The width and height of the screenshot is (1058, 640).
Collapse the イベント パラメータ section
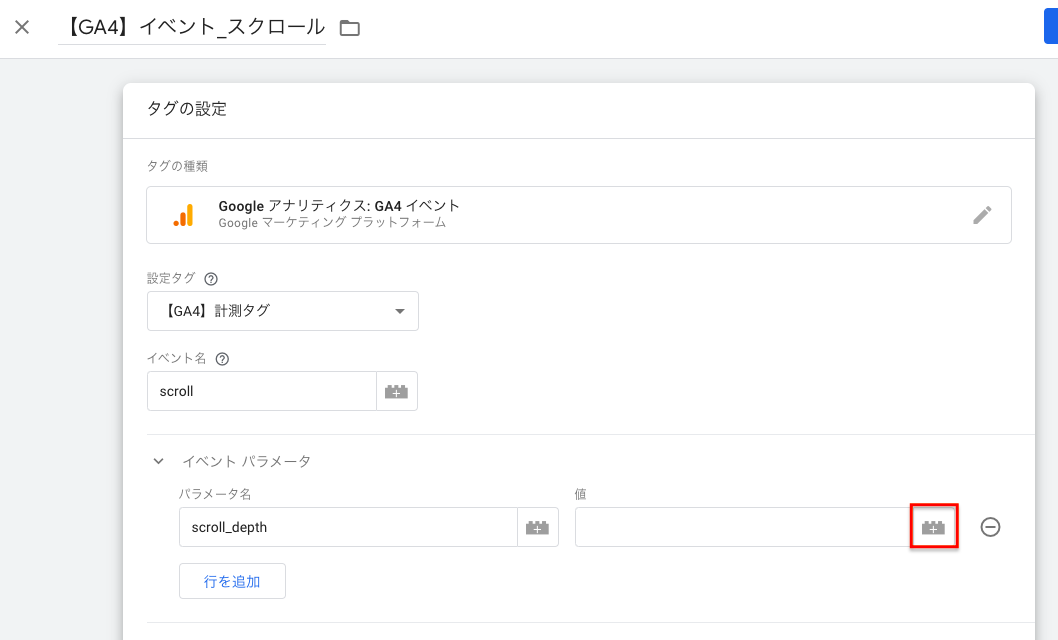click(159, 461)
